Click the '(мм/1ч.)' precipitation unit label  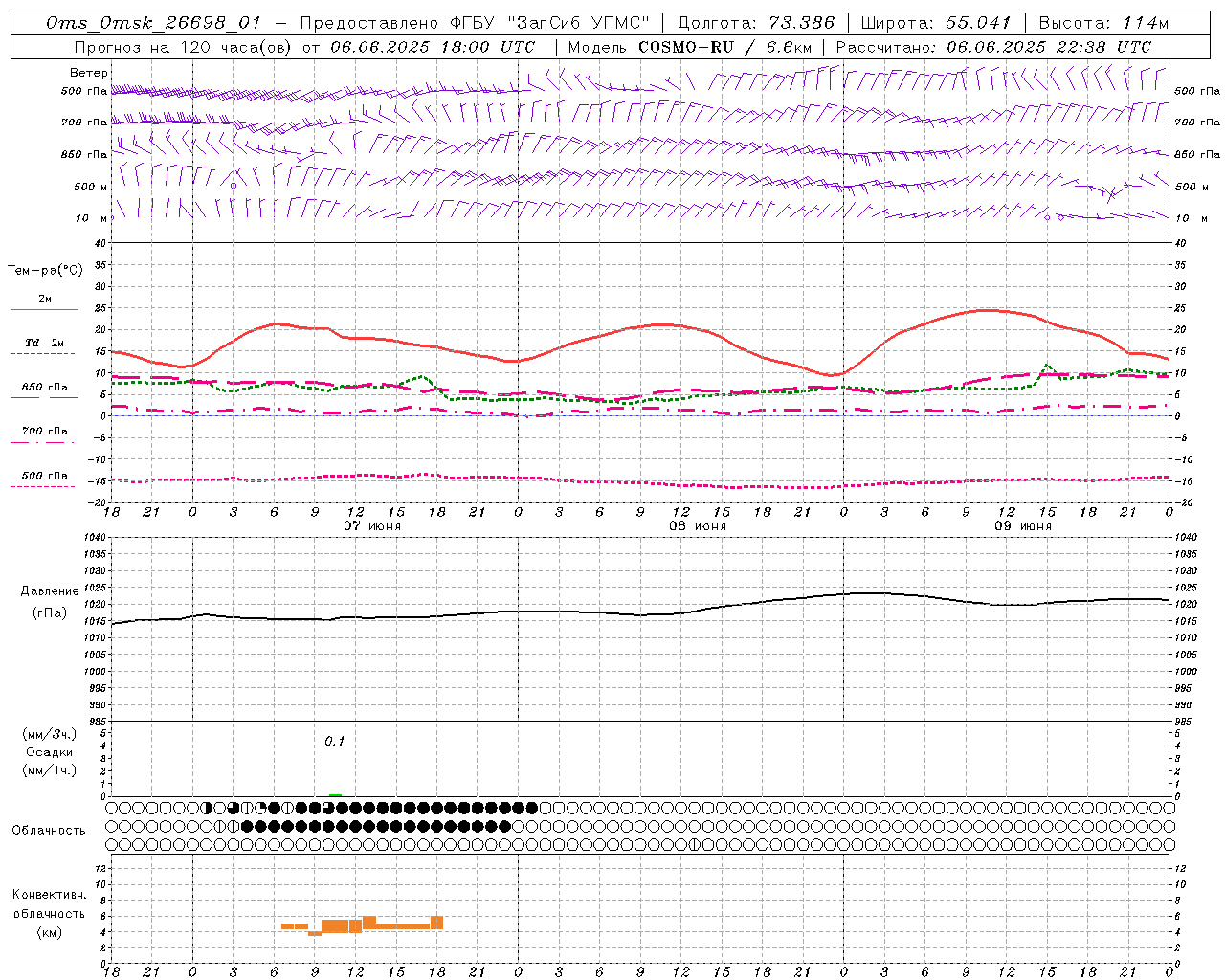49,770
